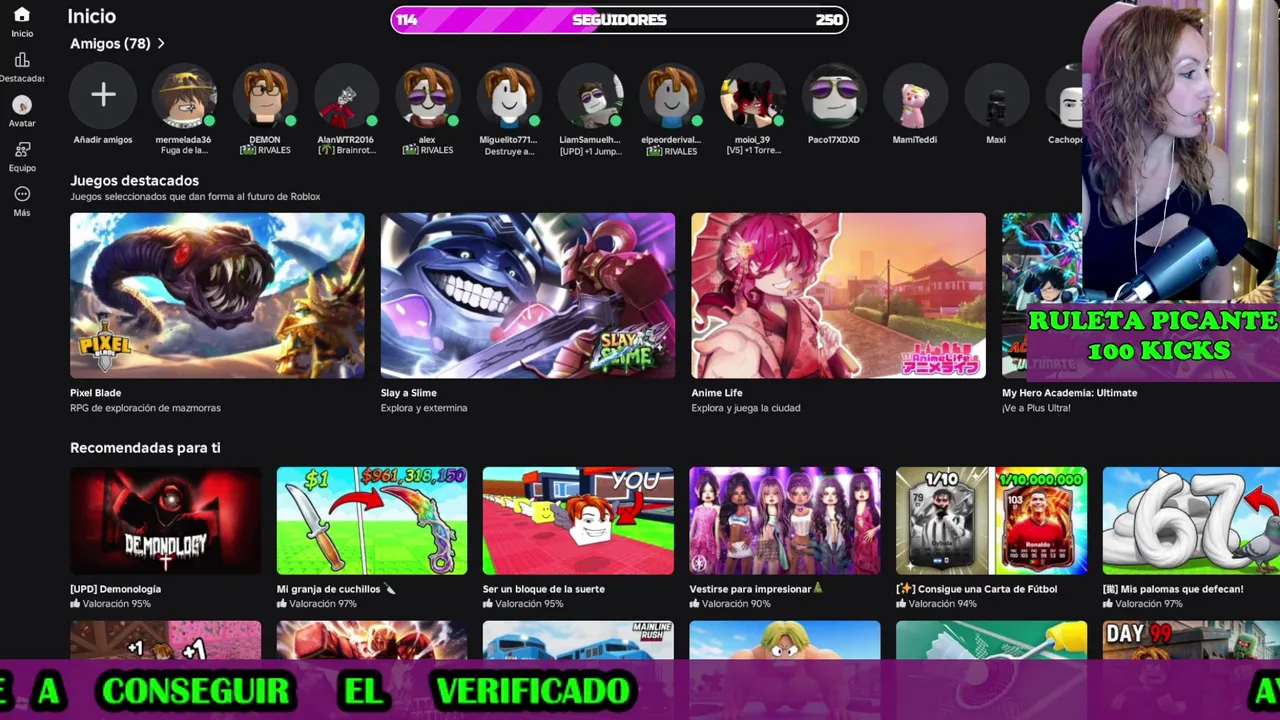
Task: Open the Pixel Blade featured game thumbnail
Action: [x=217, y=295]
